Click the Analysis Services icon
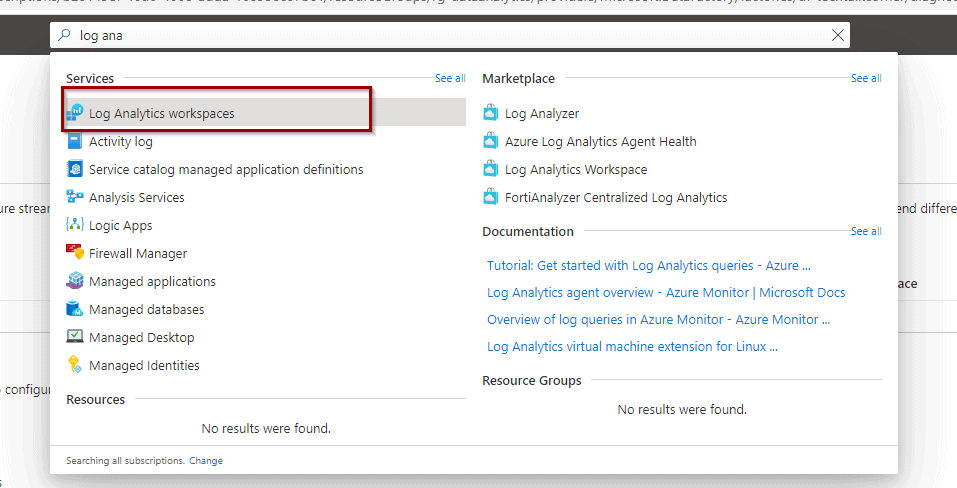The width and height of the screenshot is (957, 488). click(74, 197)
